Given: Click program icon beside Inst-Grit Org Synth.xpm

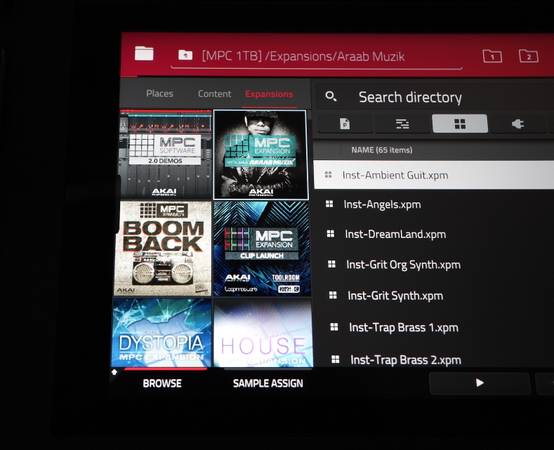Looking at the screenshot, I should pos(331,264).
